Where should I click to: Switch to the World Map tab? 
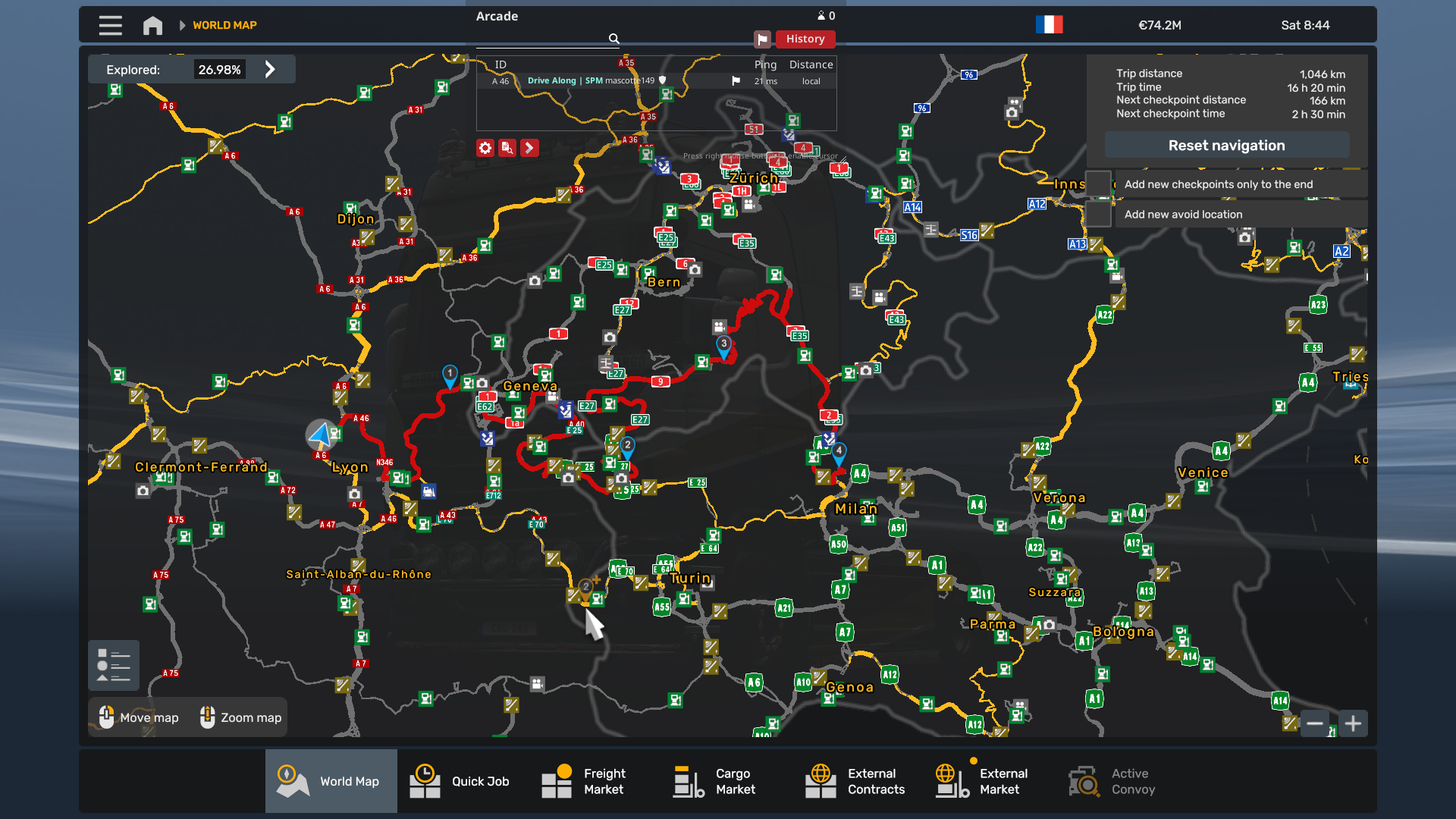[331, 781]
